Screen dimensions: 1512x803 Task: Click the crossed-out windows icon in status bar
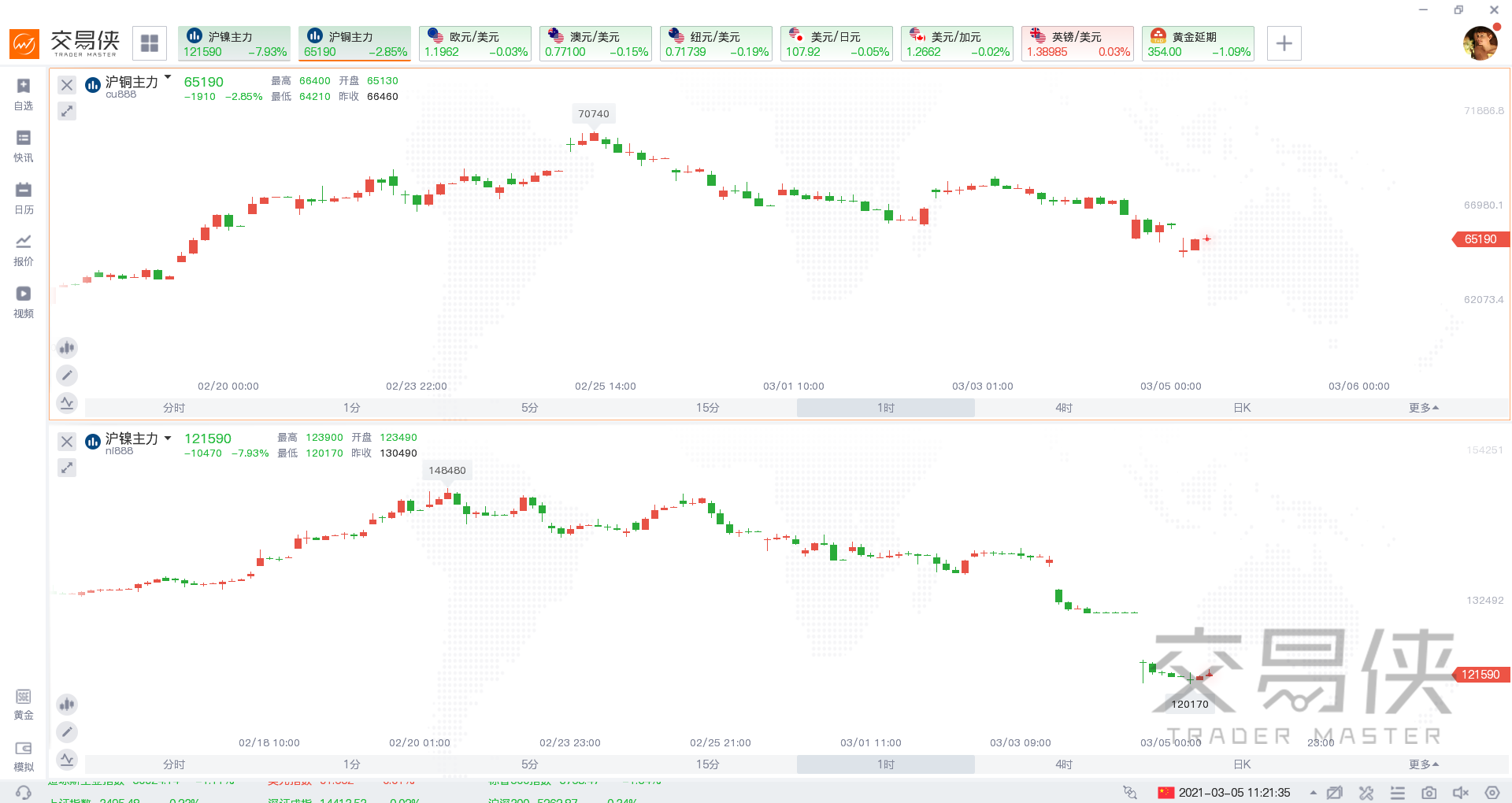point(1335,793)
